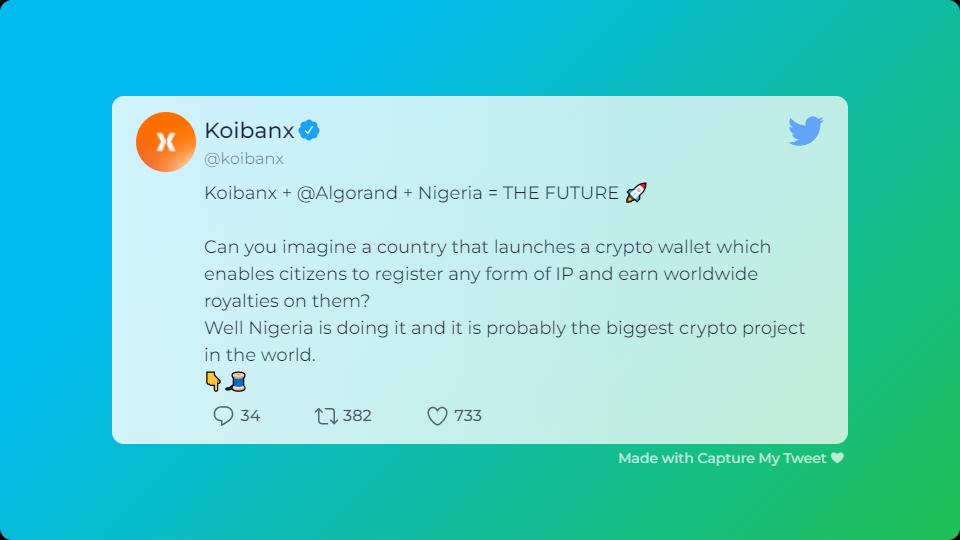Click the 733 likes count

point(468,416)
